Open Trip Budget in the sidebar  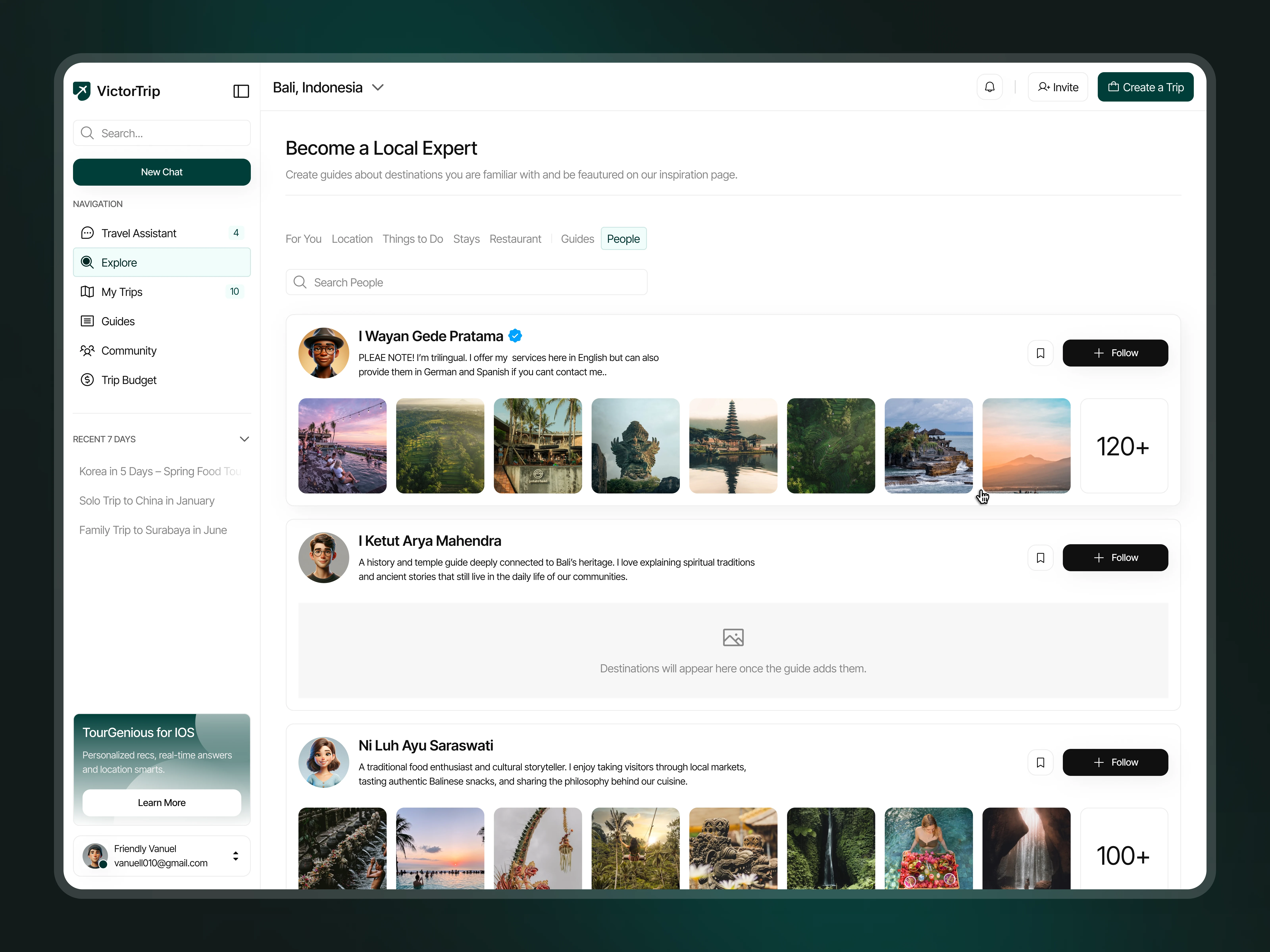pyautogui.click(x=162, y=380)
